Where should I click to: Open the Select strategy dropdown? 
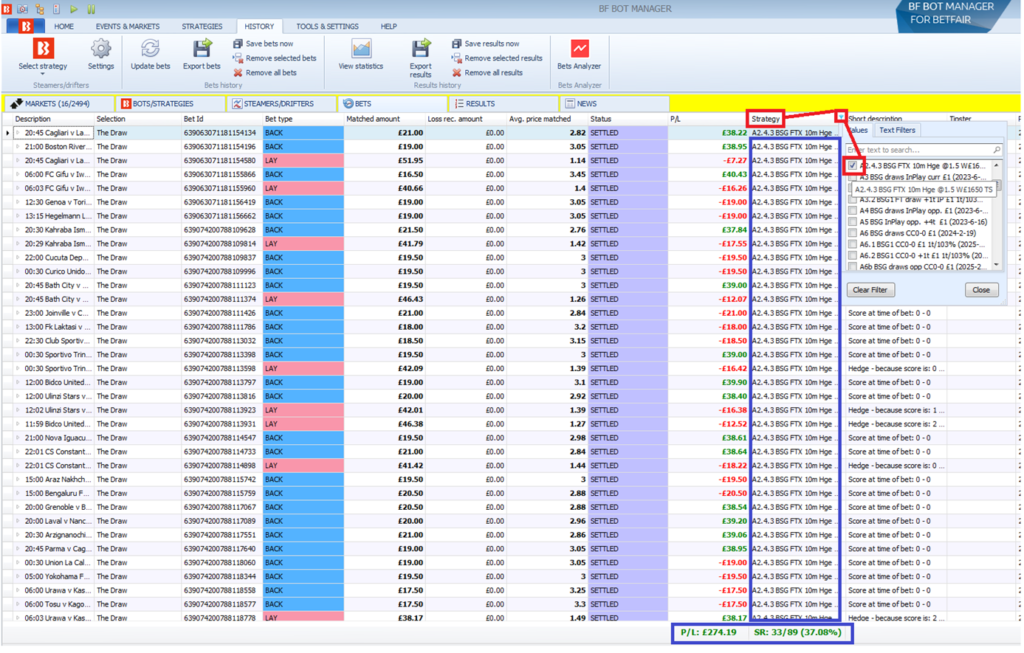(43, 73)
